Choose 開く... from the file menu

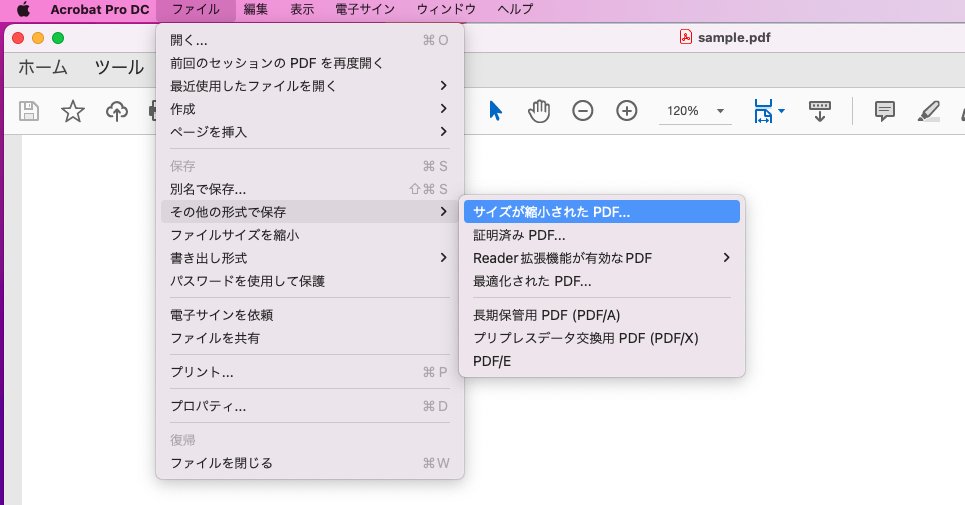[x=310, y=40]
